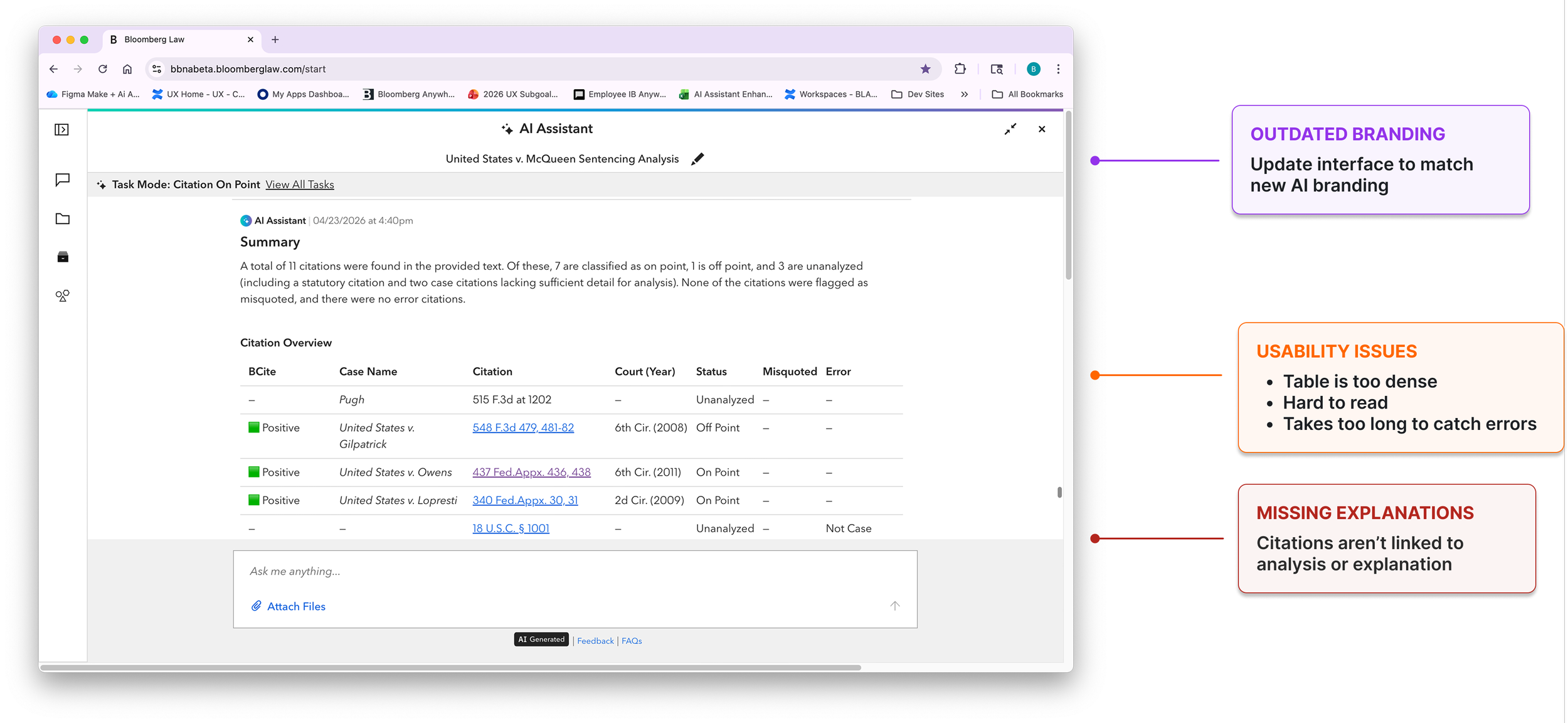The image size is (1568, 723).
Task: Click green Positive indicator for Owens row
Action: click(x=253, y=472)
